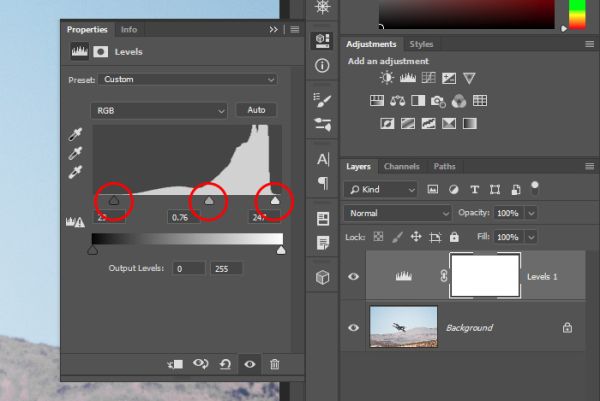
Task: Add a Hue/Saturation adjustment
Action: tap(377, 101)
